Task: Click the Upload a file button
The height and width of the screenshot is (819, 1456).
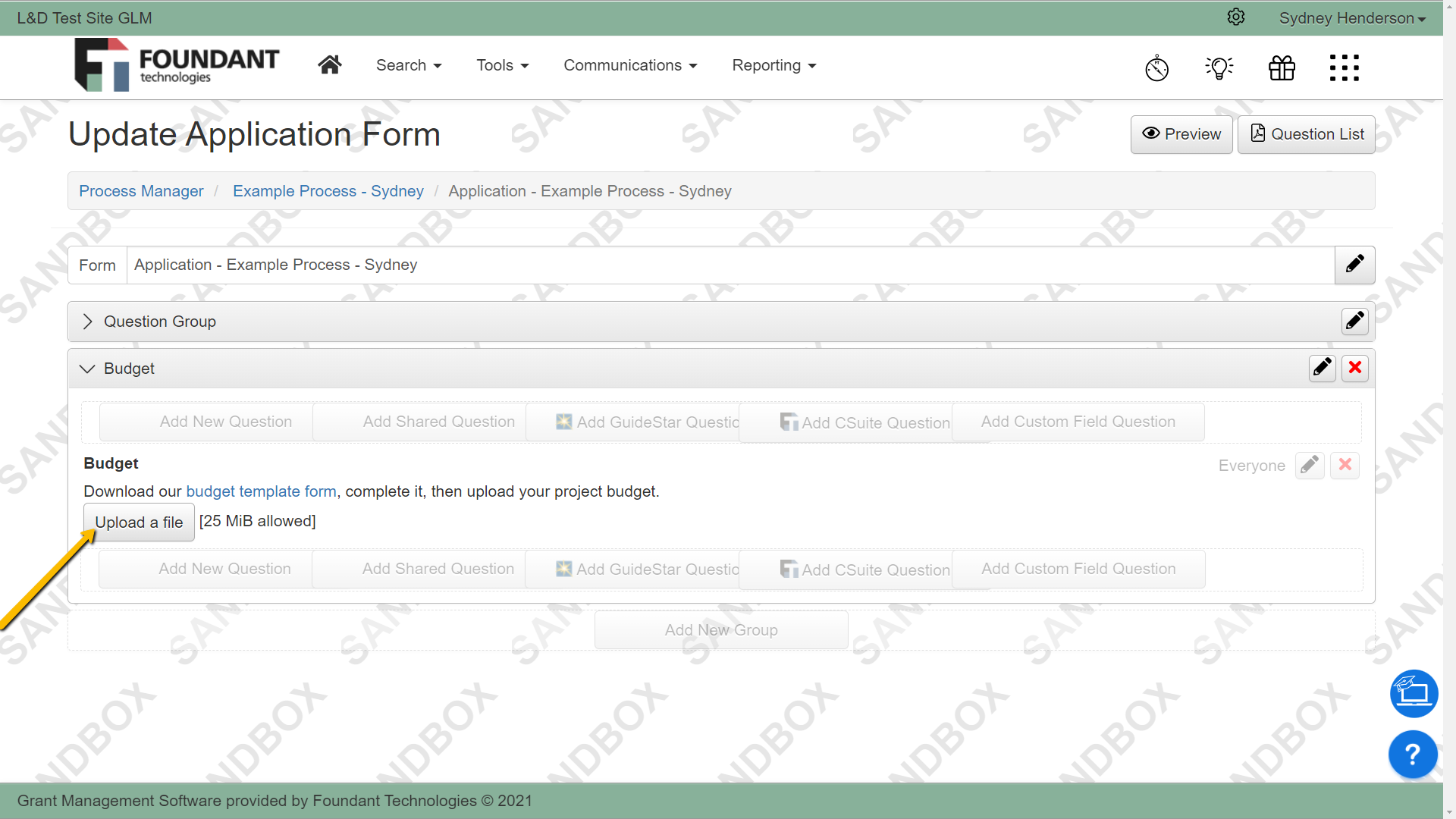Action: 139,522
